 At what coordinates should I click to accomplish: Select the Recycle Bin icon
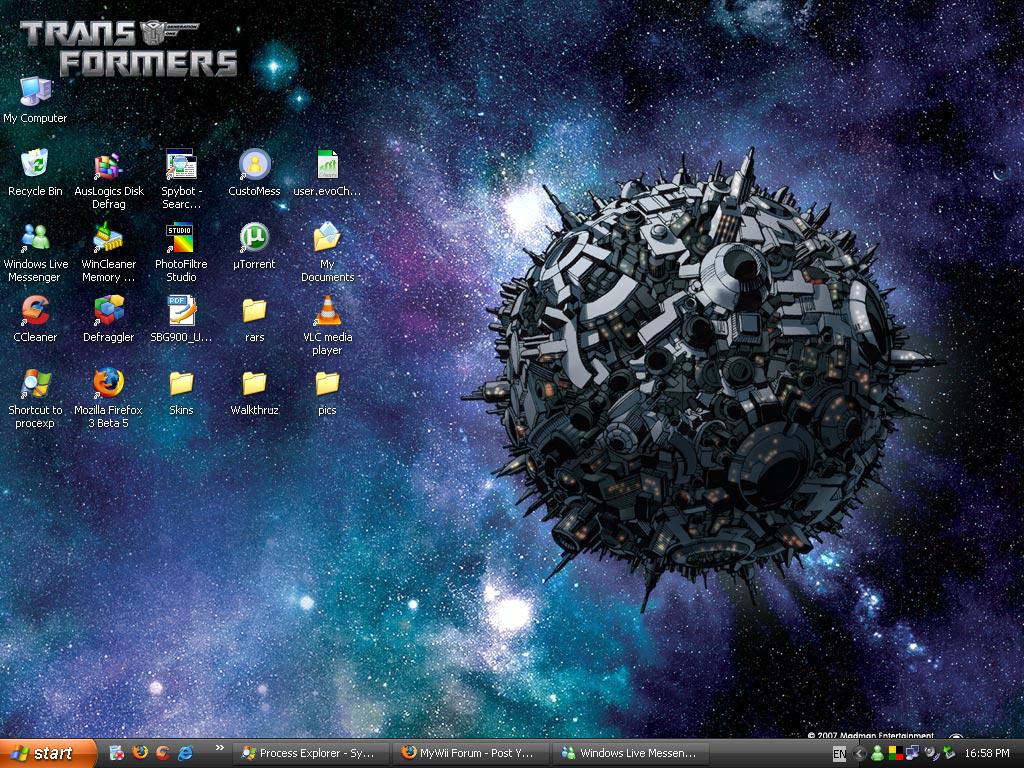point(35,165)
